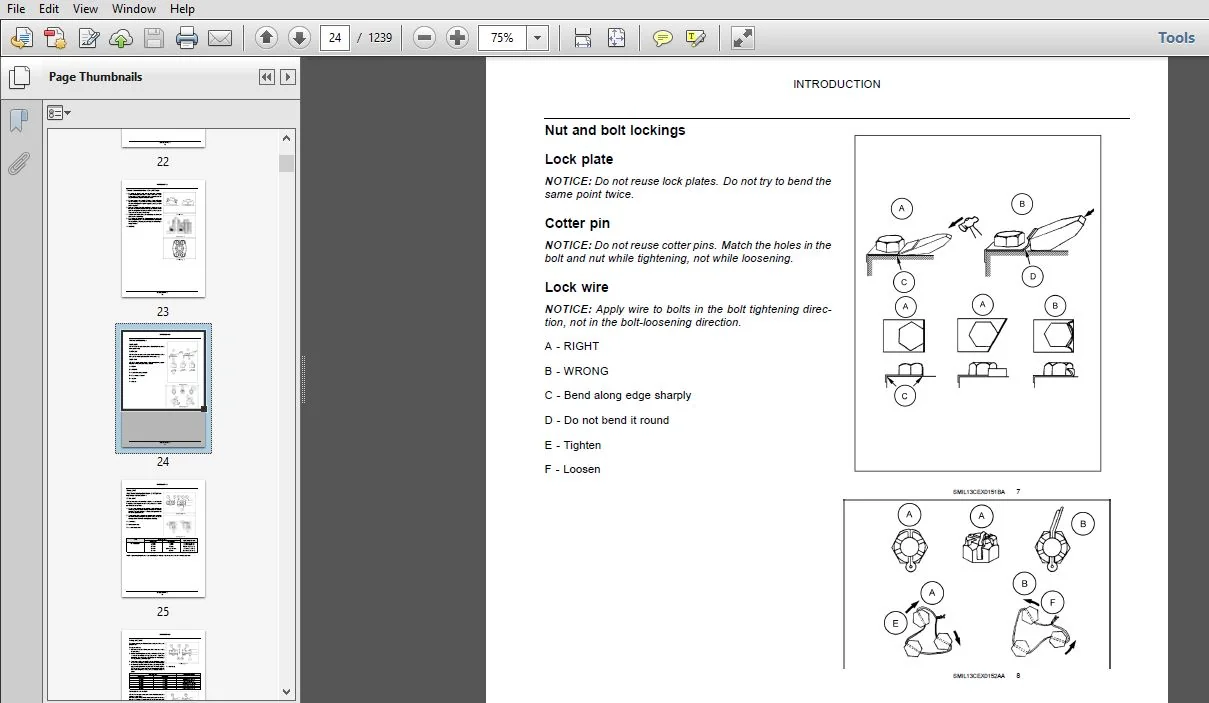Switch to Read Mode full view

(x=742, y=38)
